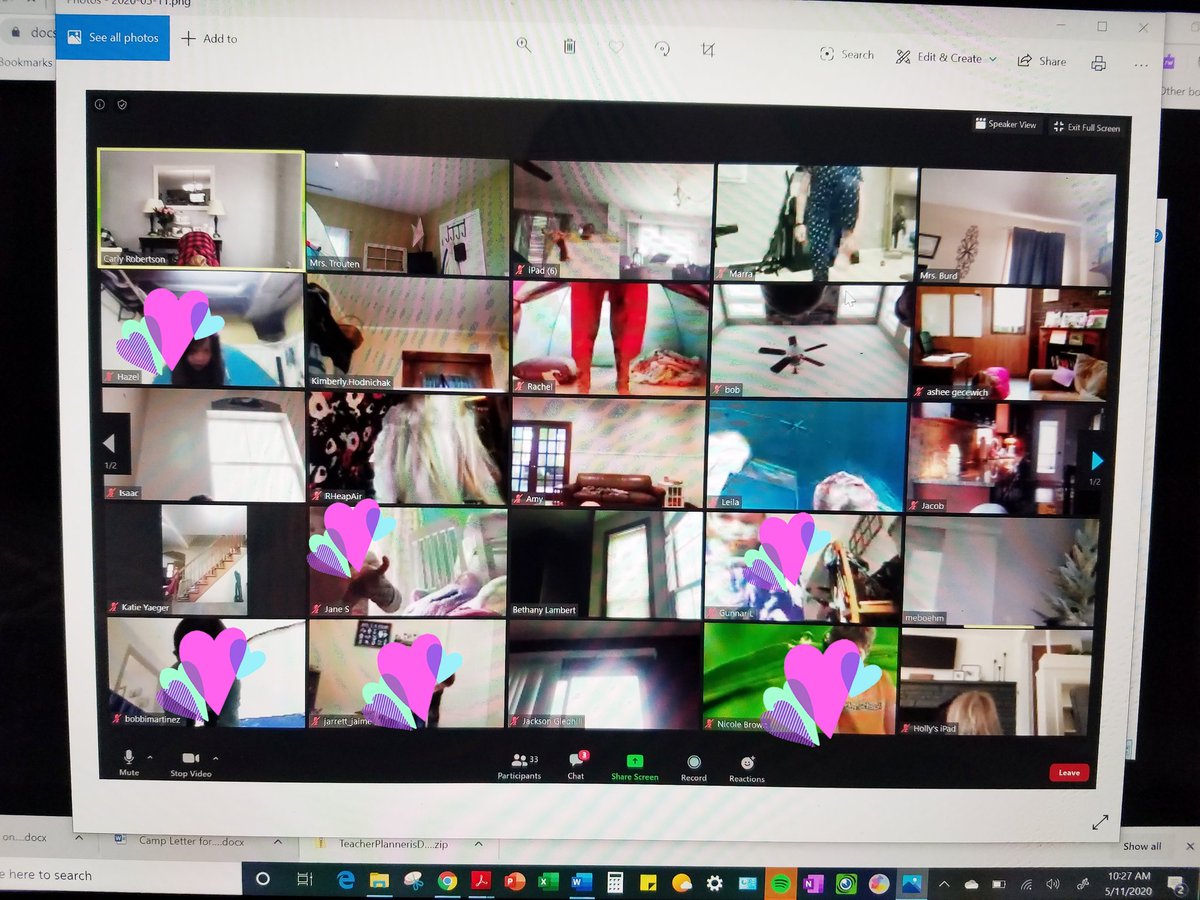Show hidden system tray icons
The width and height of the screenshot is (1200, 900).
(944, 884)
